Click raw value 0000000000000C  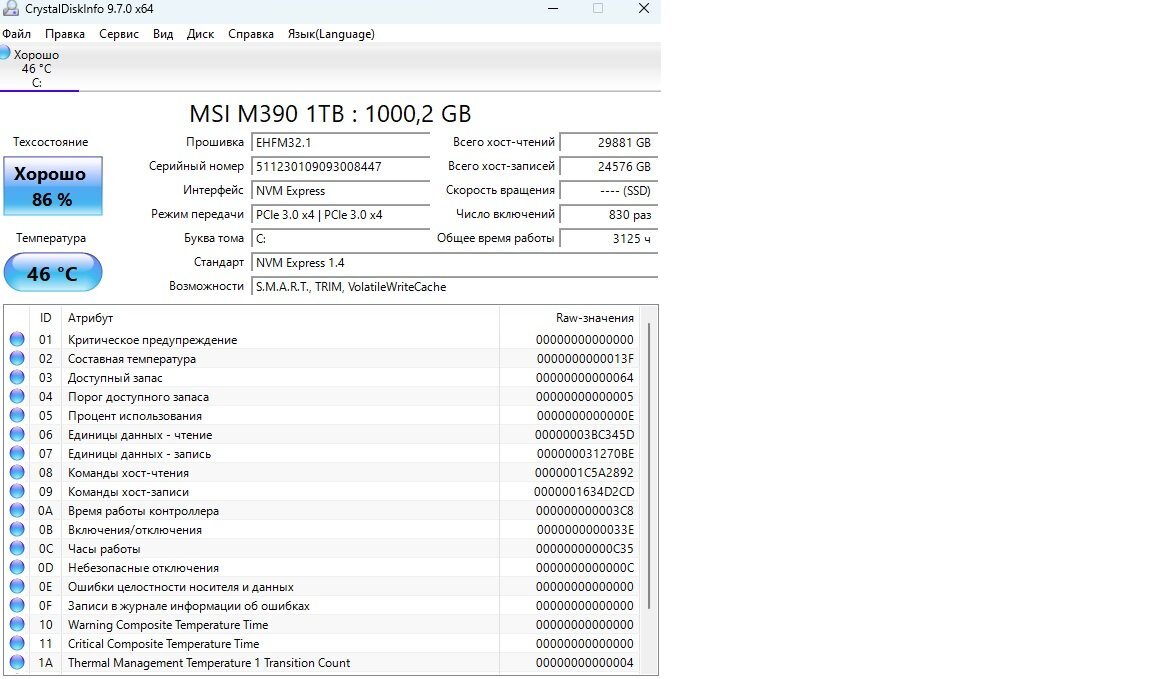(585, 568)
